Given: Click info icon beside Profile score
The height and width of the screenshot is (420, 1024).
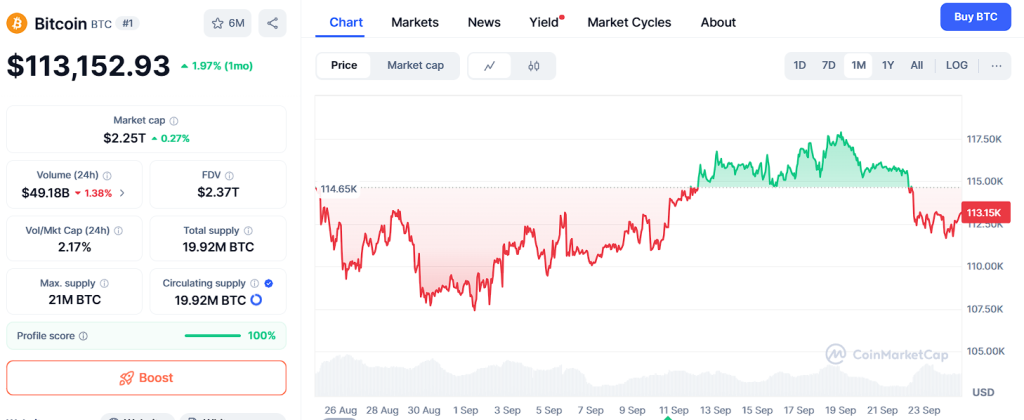Looking at the screenshot, I should point(83,336).
